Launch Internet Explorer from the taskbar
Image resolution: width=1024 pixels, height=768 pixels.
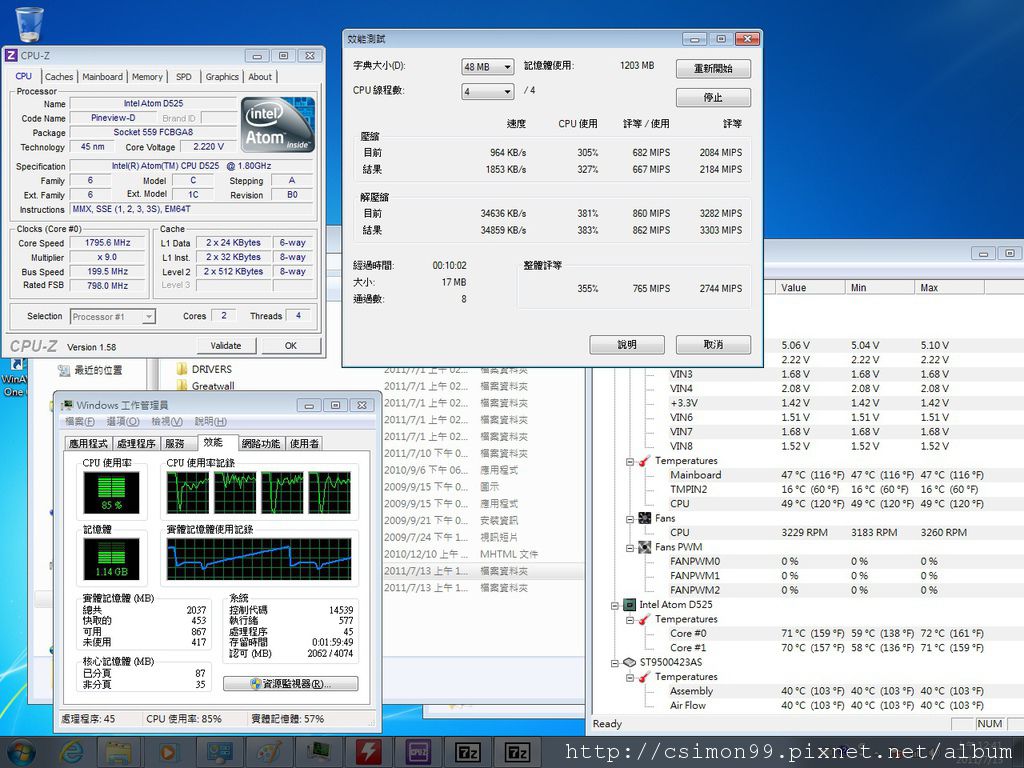click(x=71, y=752)
